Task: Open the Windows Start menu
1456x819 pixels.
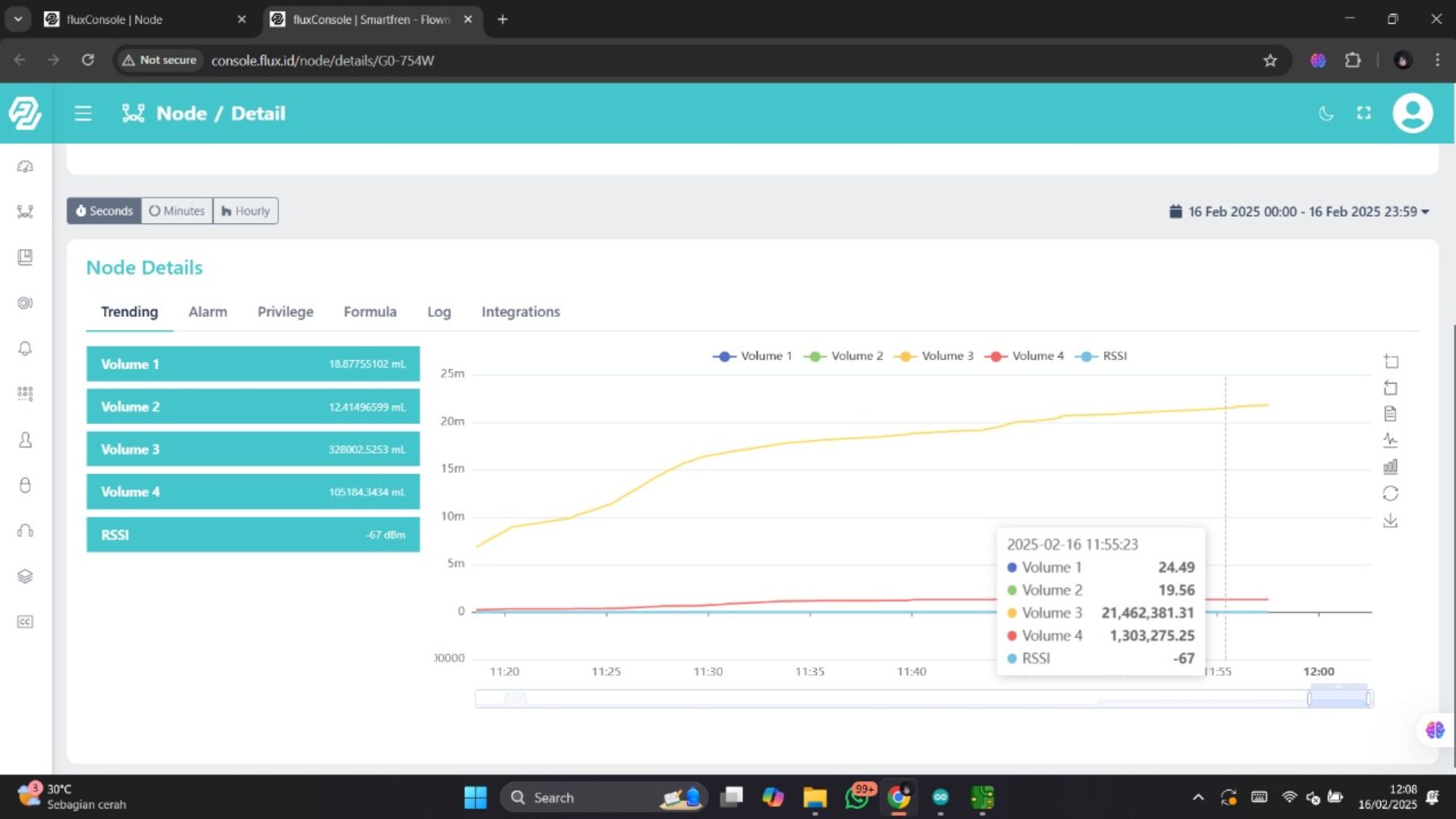Action: [x=475, y=797]
